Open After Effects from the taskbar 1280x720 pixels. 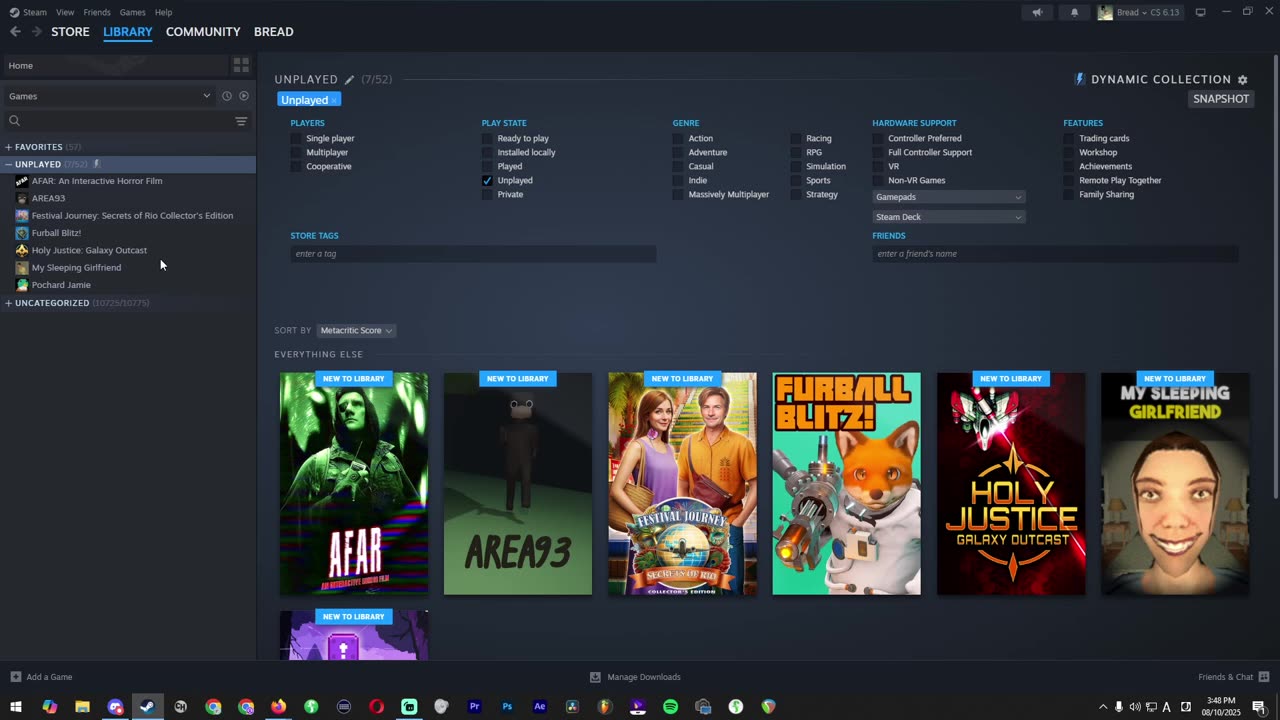[540, 707]
